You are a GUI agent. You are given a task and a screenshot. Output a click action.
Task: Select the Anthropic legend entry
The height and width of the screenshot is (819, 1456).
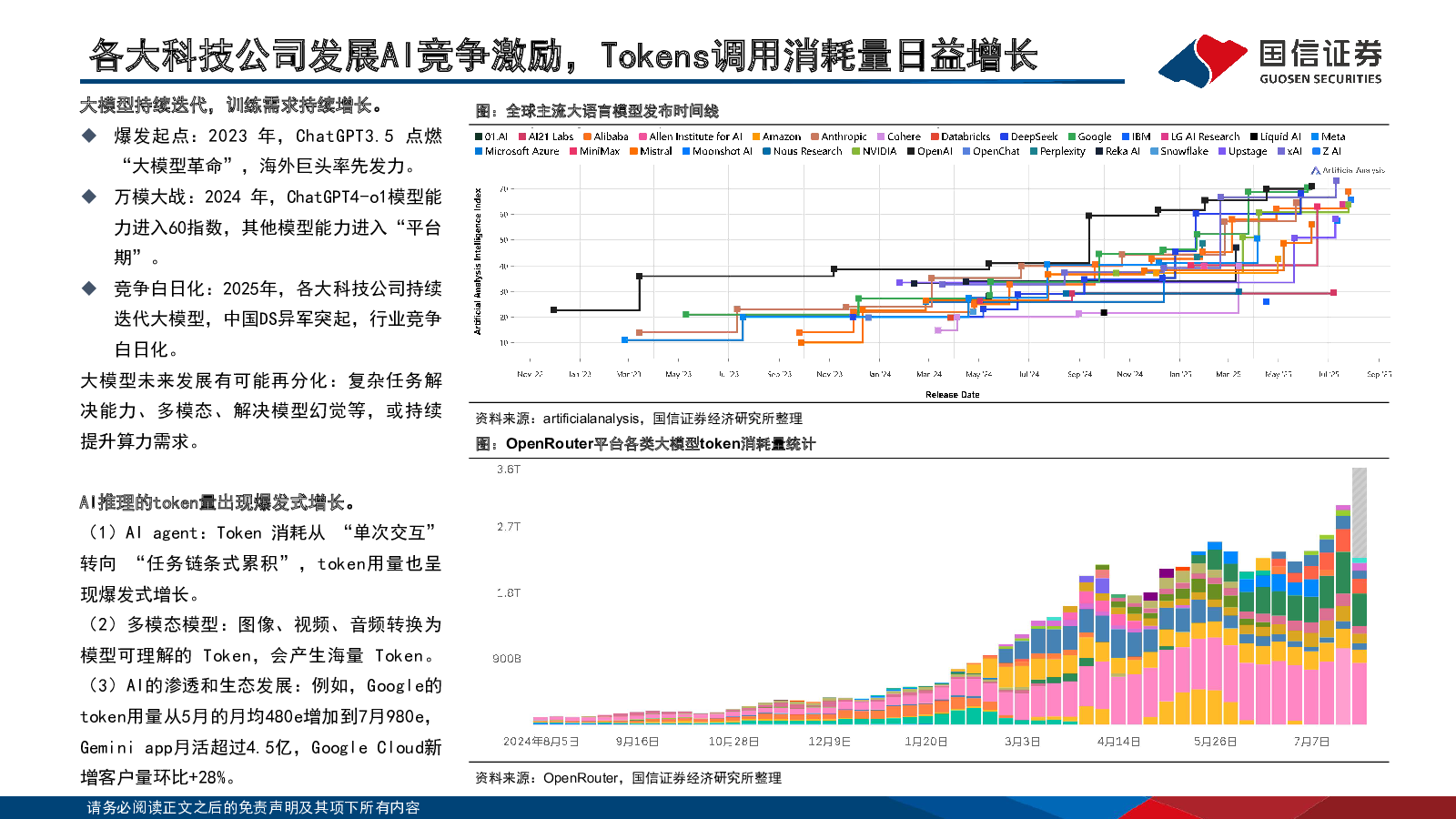point(839,136)
